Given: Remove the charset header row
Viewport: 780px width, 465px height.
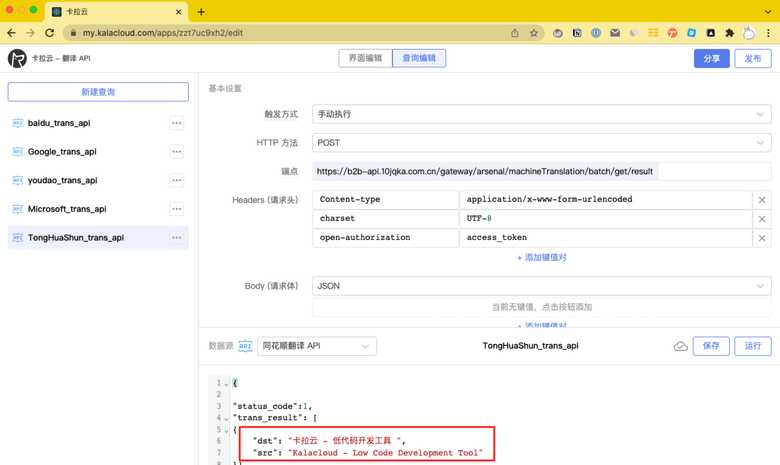Looking at the screenshot, I should point(762,219).
